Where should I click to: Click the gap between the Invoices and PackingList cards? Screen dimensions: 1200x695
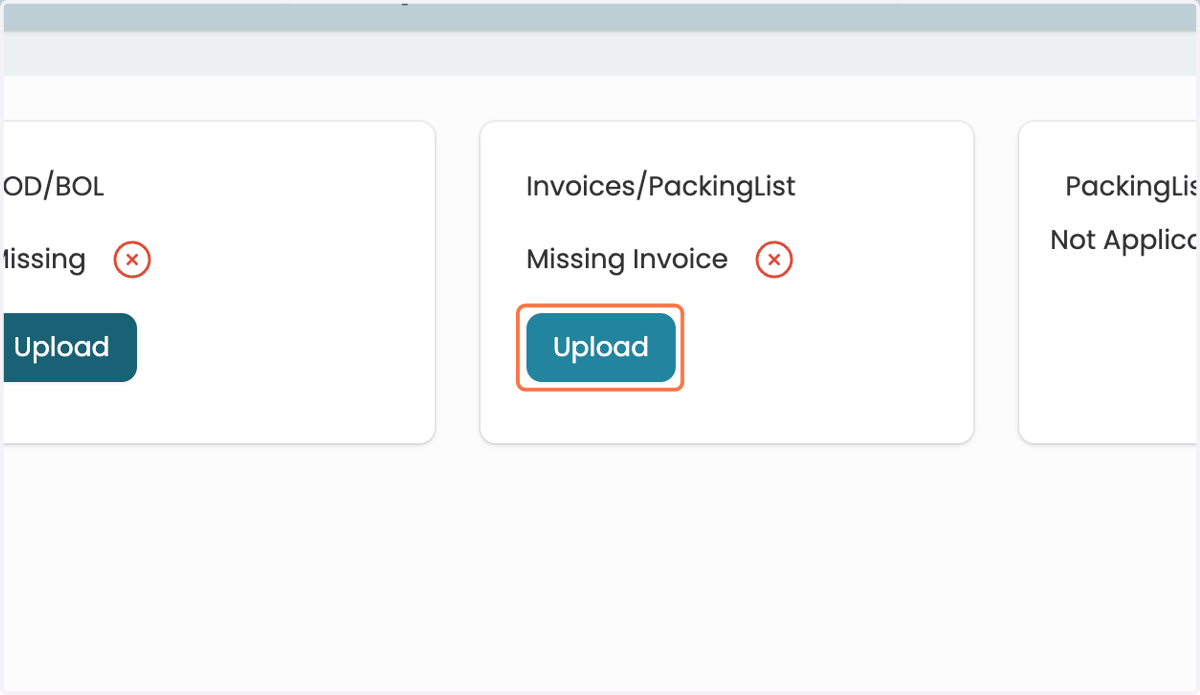[x=996, y=283]
